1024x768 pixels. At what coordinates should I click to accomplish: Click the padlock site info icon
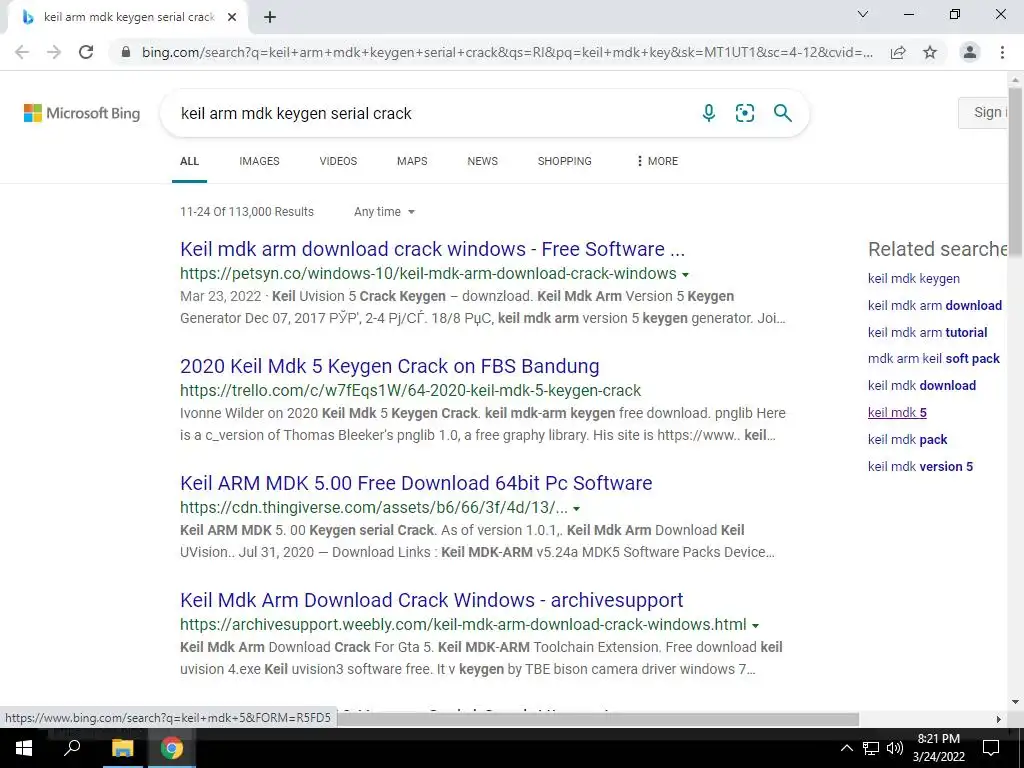pyautogui.click(x=126, y=52)
